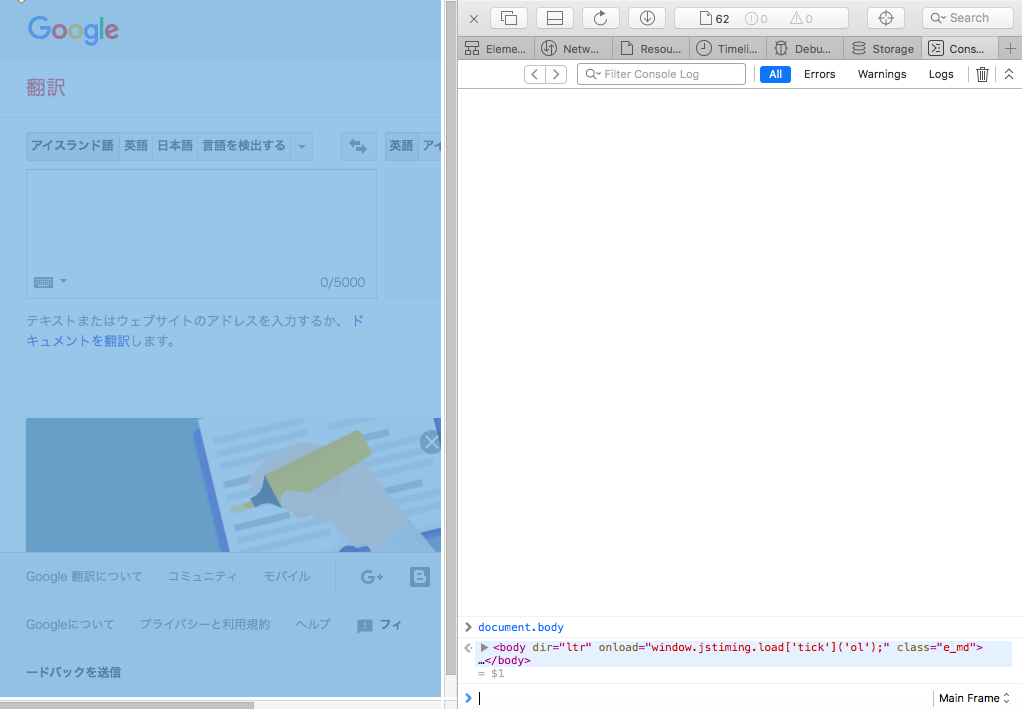Close the promo banner with the X icon
This screenshot has height=709, width=1022.
[431, 442]
